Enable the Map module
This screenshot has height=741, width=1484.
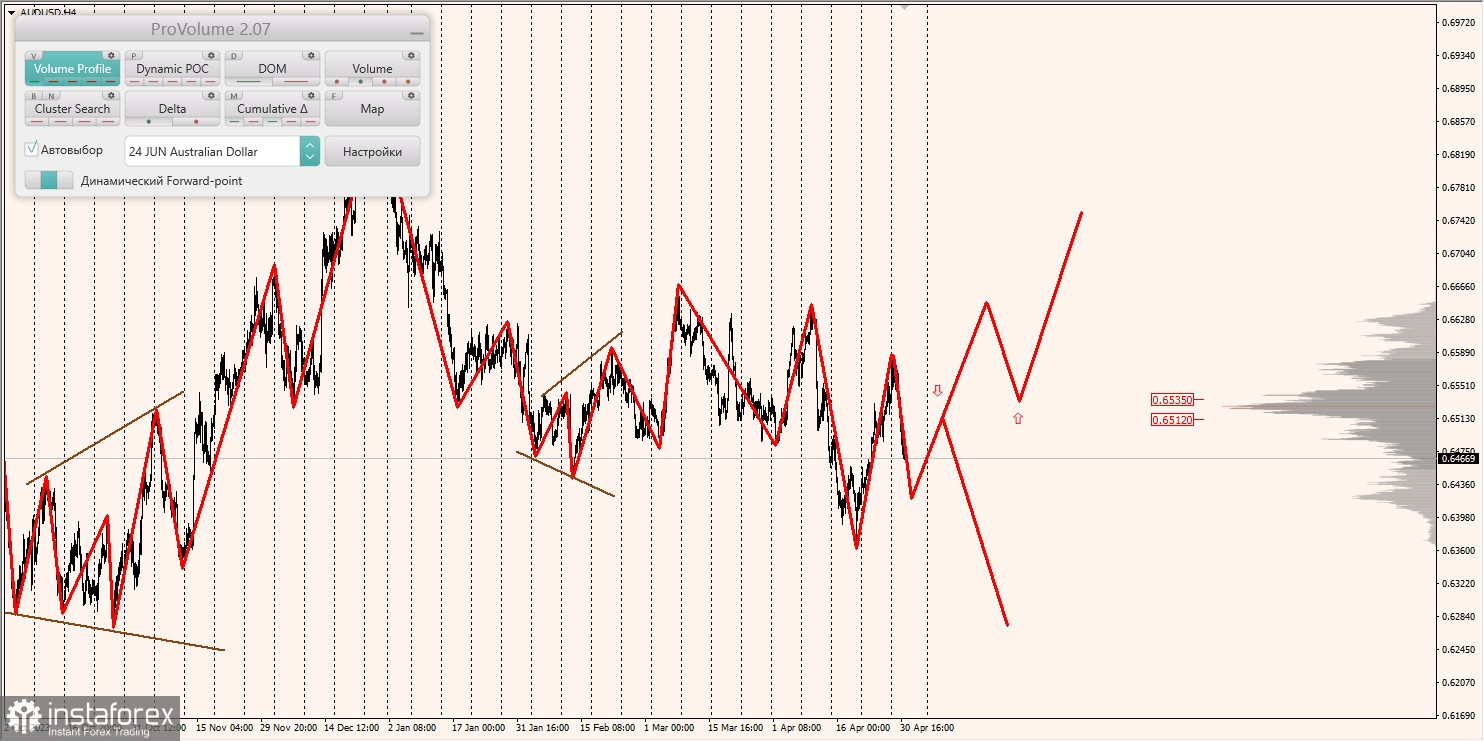(x=372, y=108)
